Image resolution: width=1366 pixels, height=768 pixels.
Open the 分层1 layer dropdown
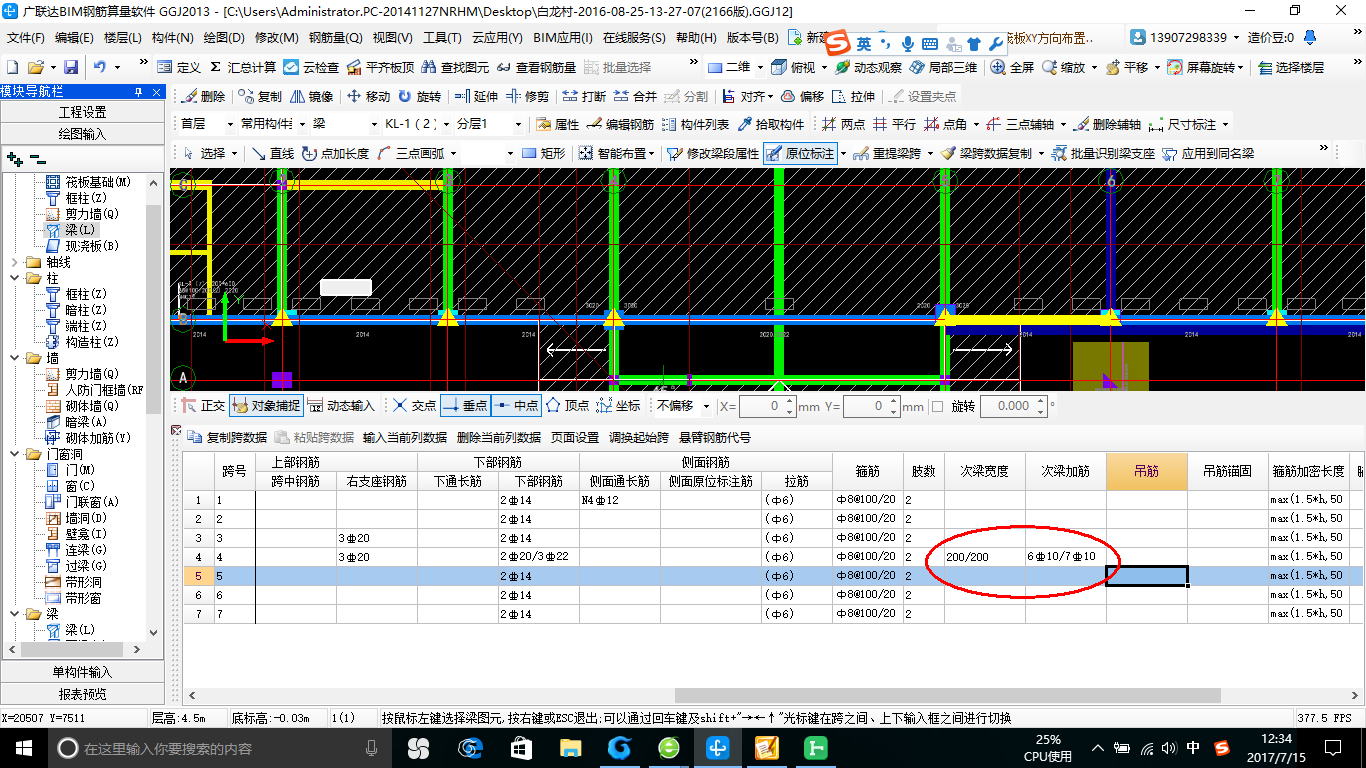click(x=517, y=124)
